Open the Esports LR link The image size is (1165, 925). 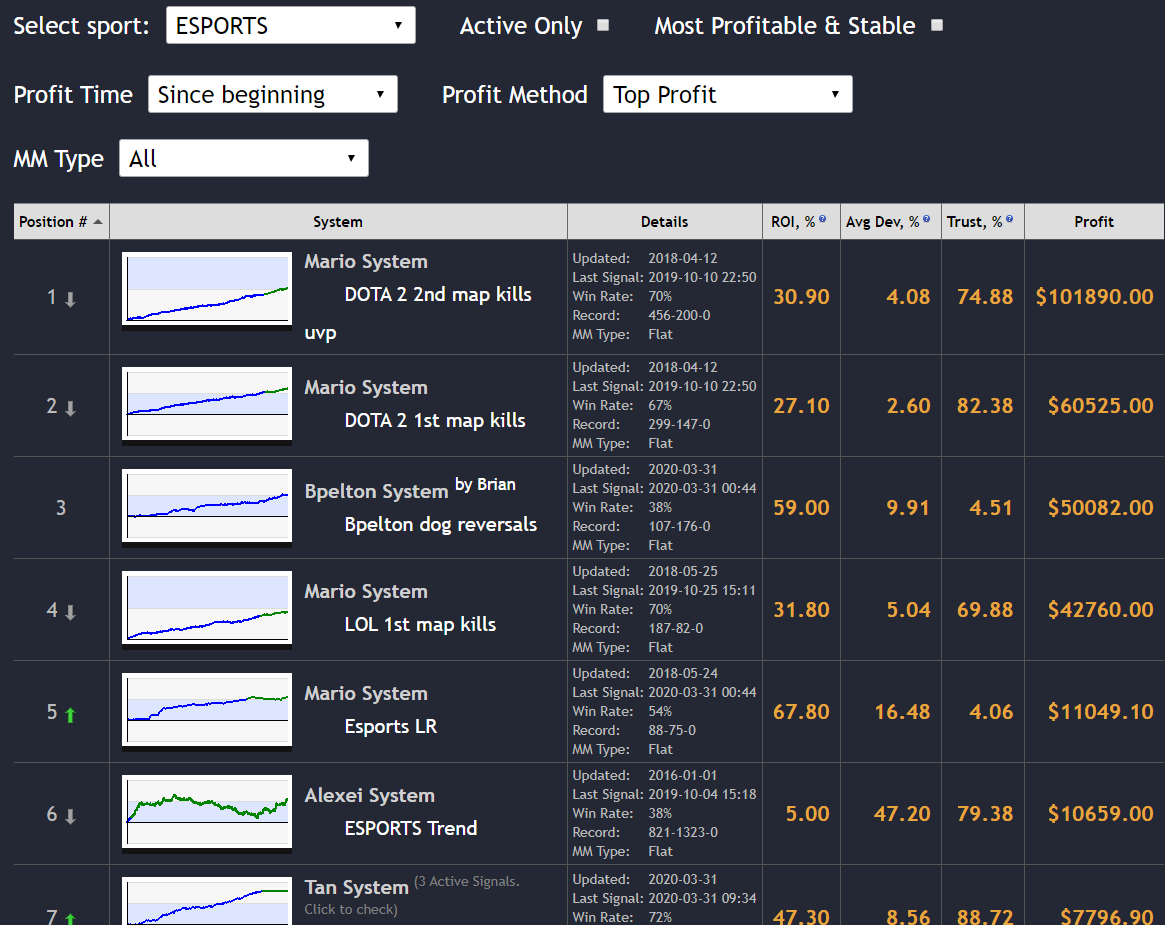[x=391, y=726]
